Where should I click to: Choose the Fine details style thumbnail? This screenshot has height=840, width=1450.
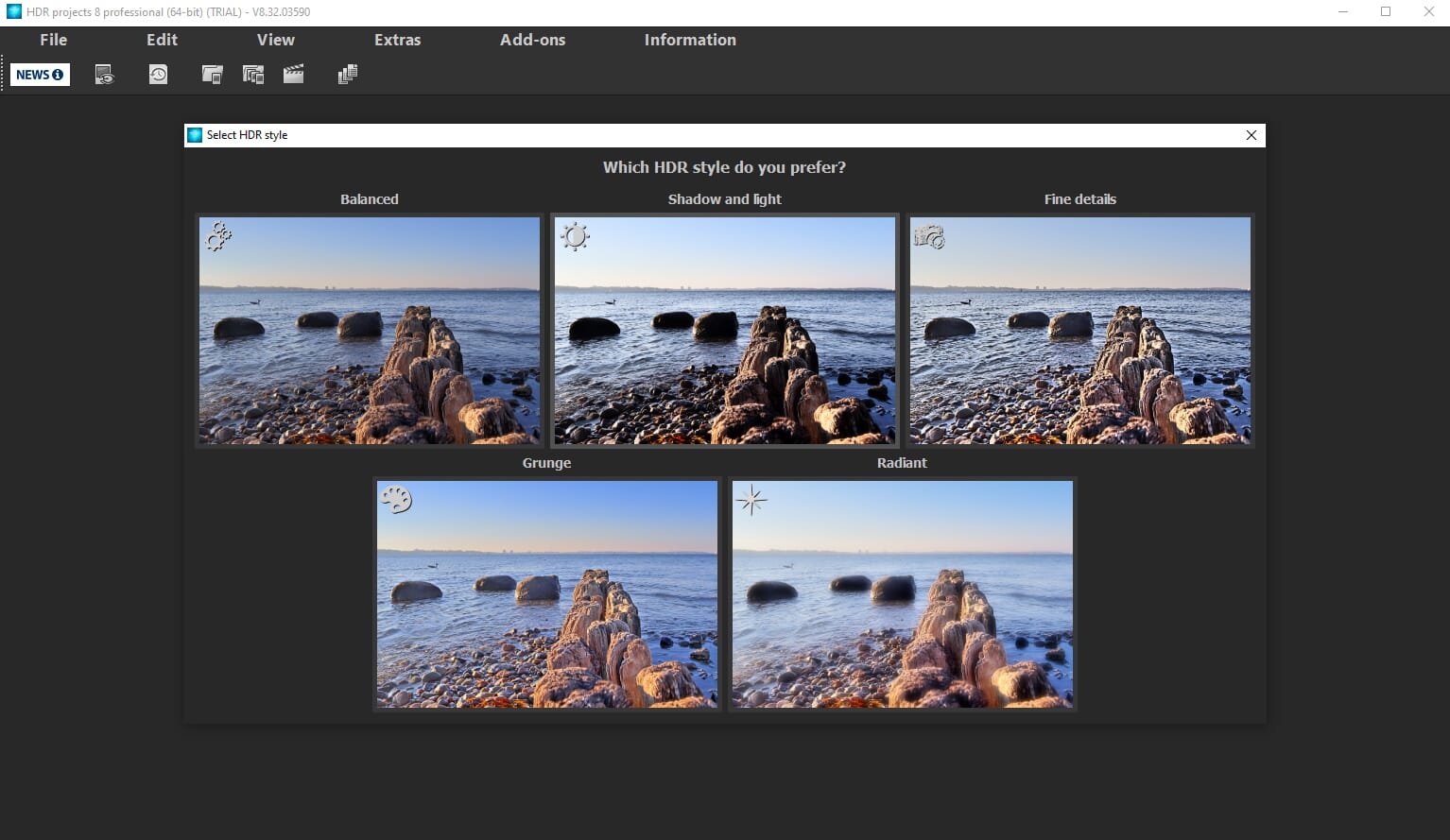[x=1080, y=331]
